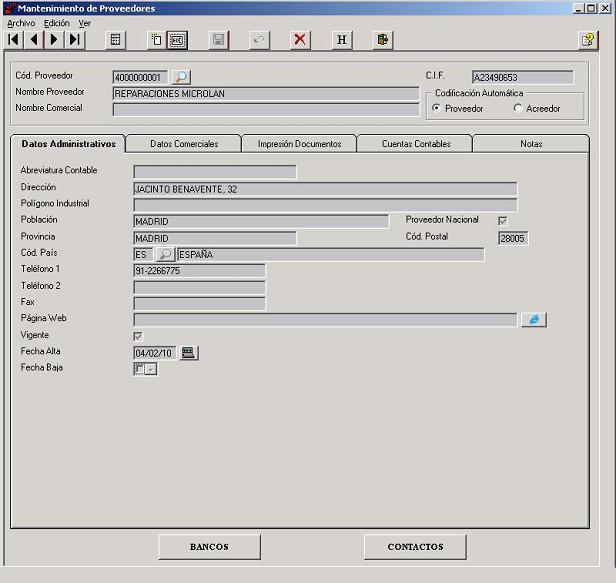Click the Nombre Comercial field
Screen dimensions: 616x583
pyautogui.click(x=266, y=110)
